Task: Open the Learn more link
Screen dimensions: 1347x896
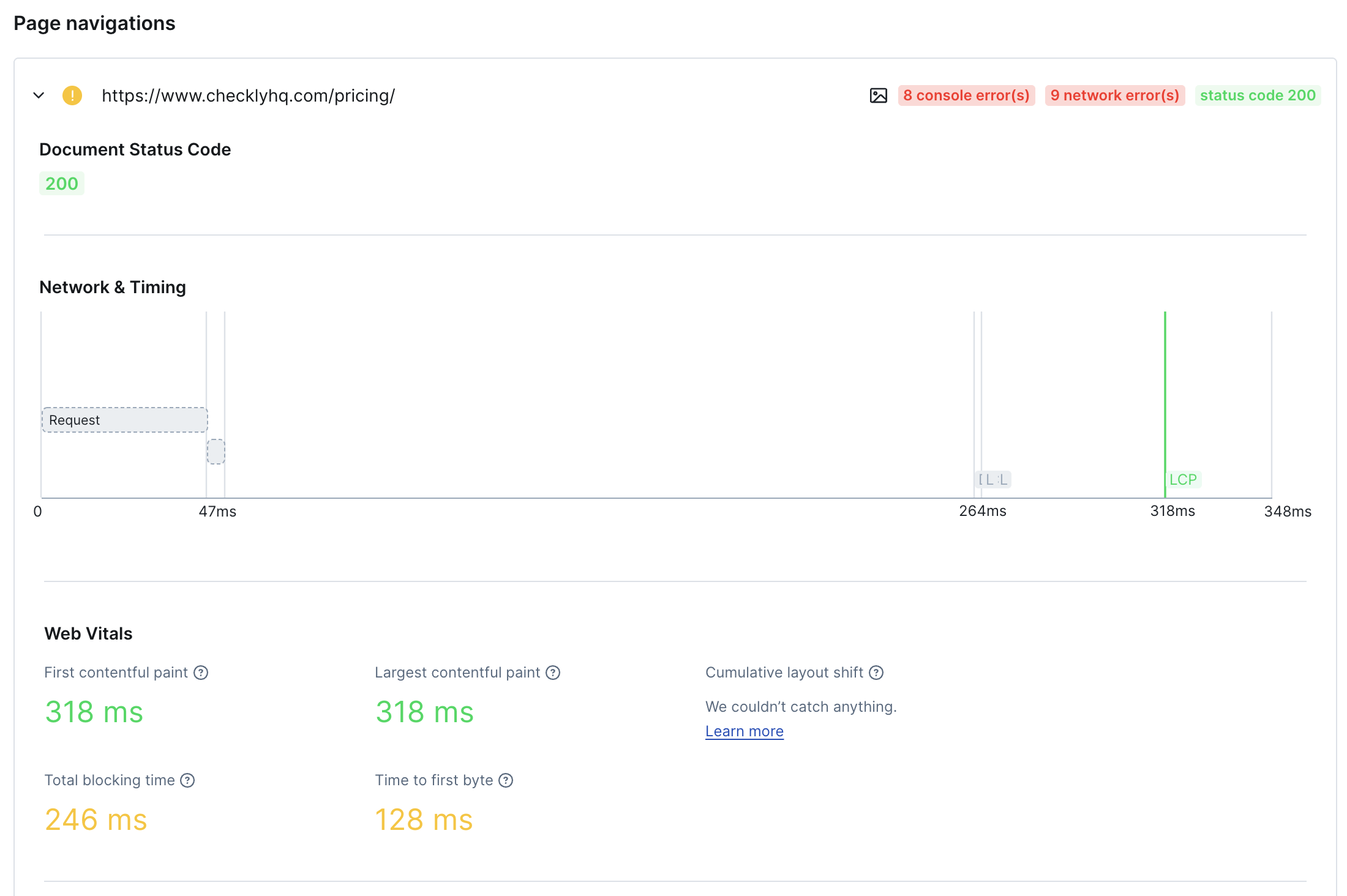Action: (744, 731)
